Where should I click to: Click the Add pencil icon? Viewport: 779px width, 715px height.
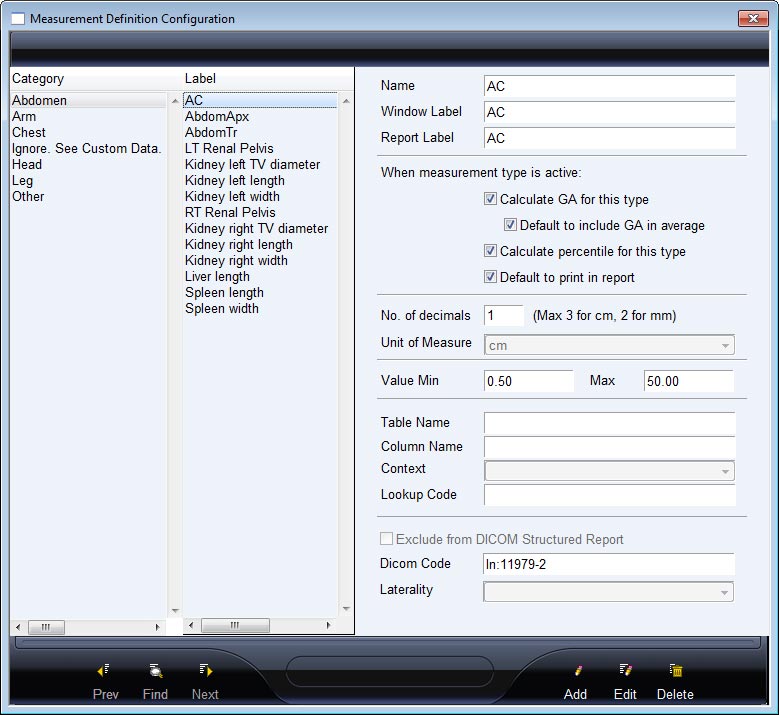point(578,671)
